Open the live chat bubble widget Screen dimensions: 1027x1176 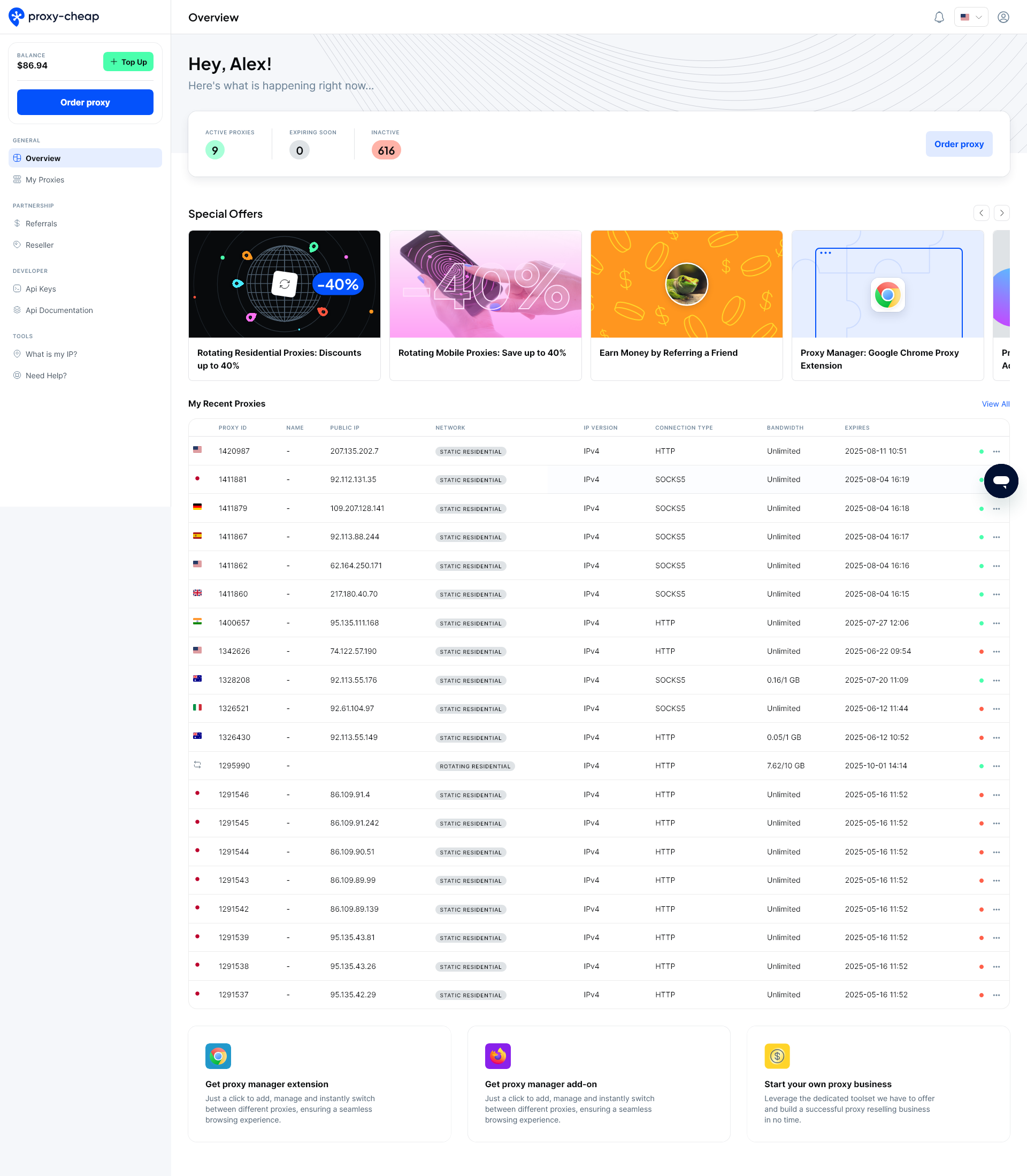(x=1001, y=481)
